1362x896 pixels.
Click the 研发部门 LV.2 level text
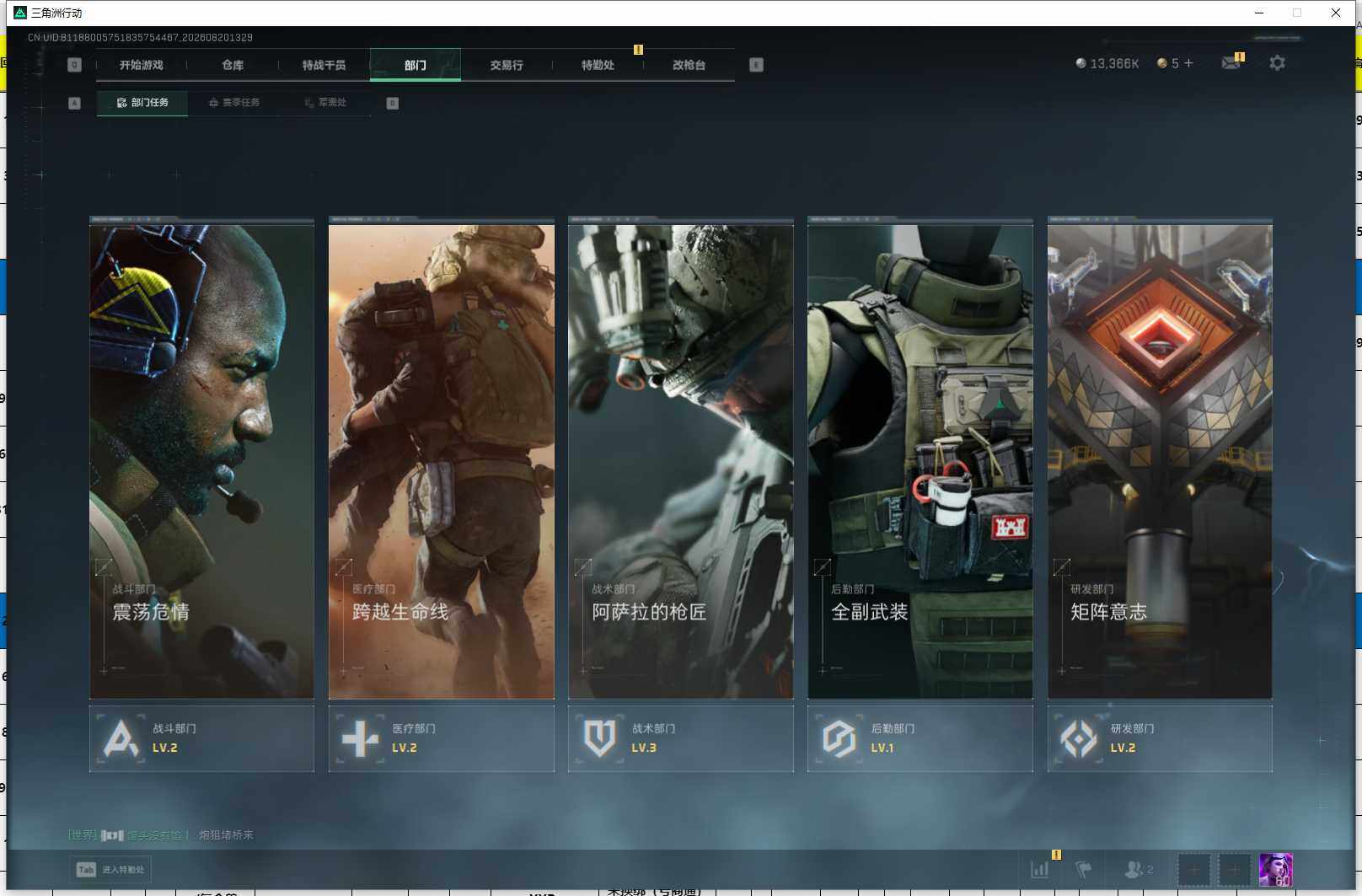click(x=1123, y=748)
